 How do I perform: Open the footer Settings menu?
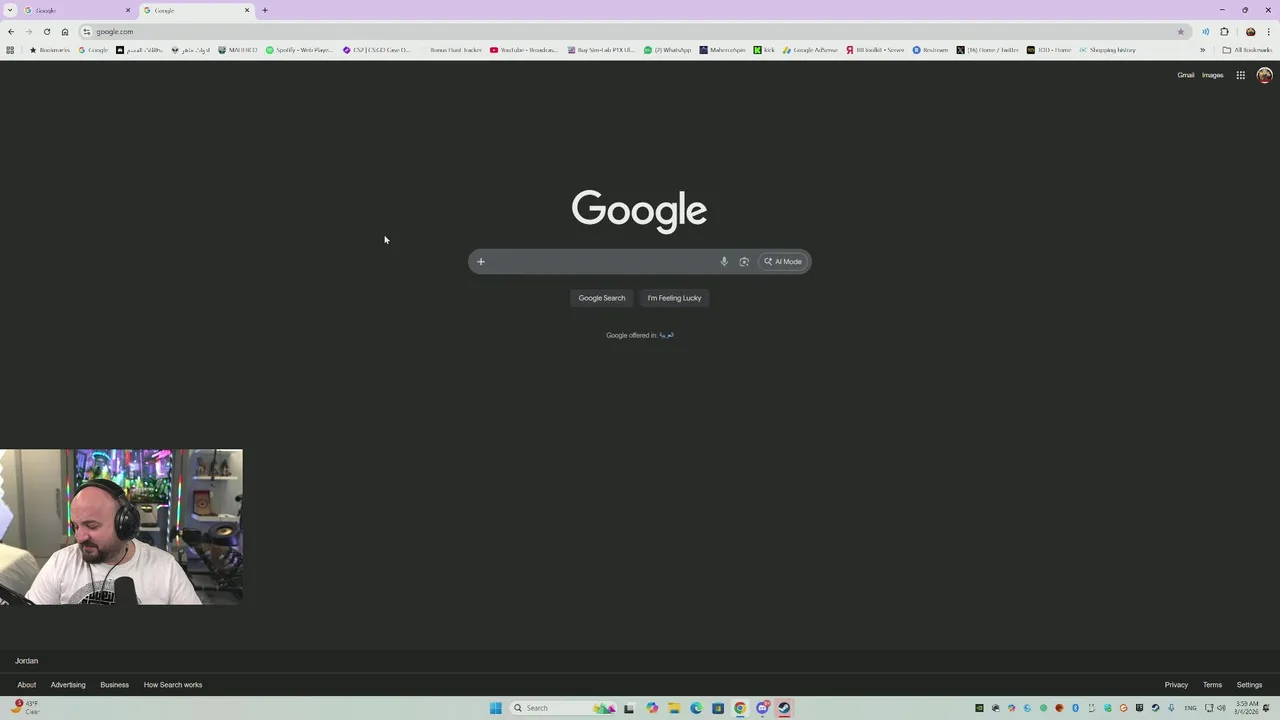click(1249, 685)
